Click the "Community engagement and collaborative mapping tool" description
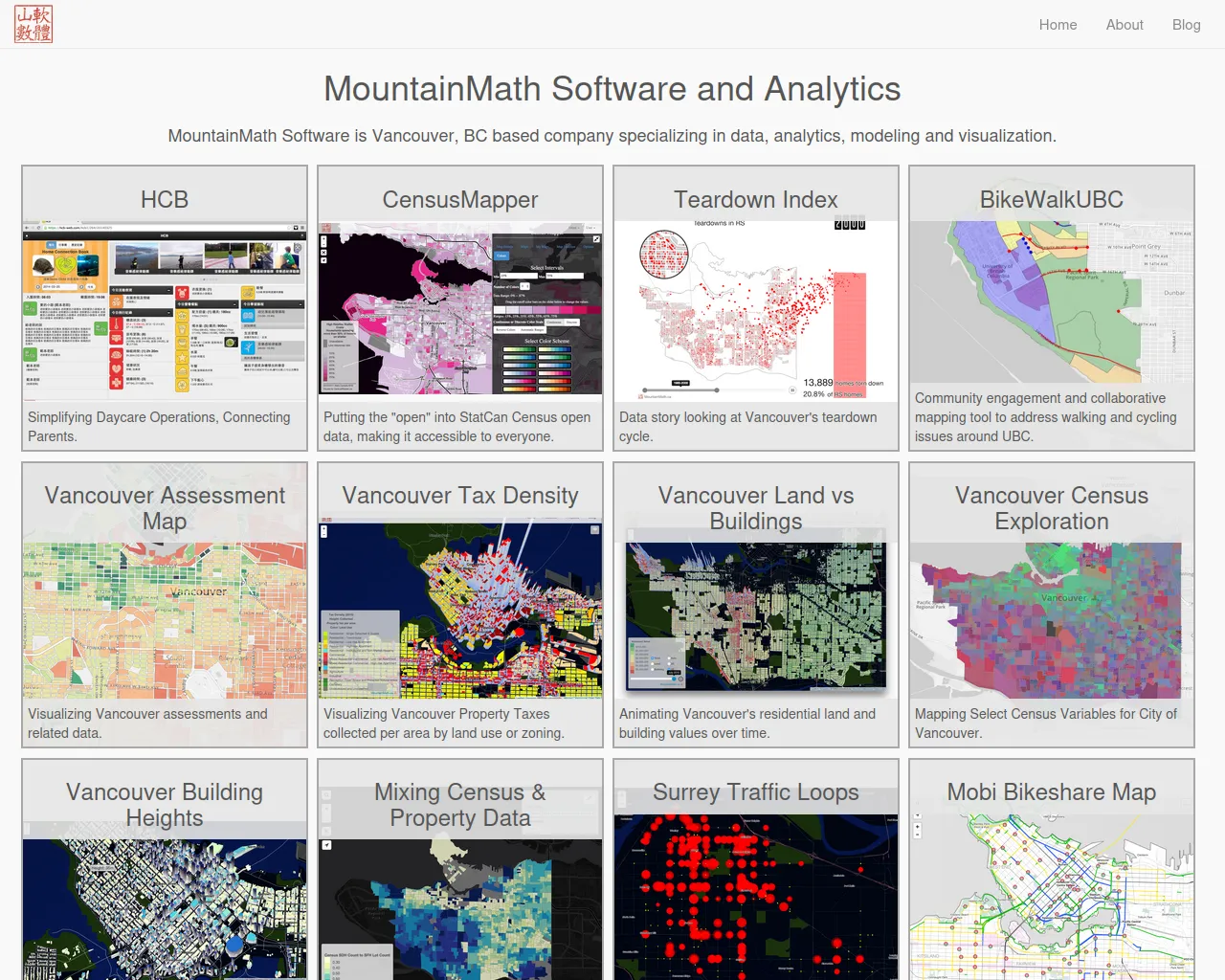This screenshot has width=1225, height=980. tap(1046, 417)
